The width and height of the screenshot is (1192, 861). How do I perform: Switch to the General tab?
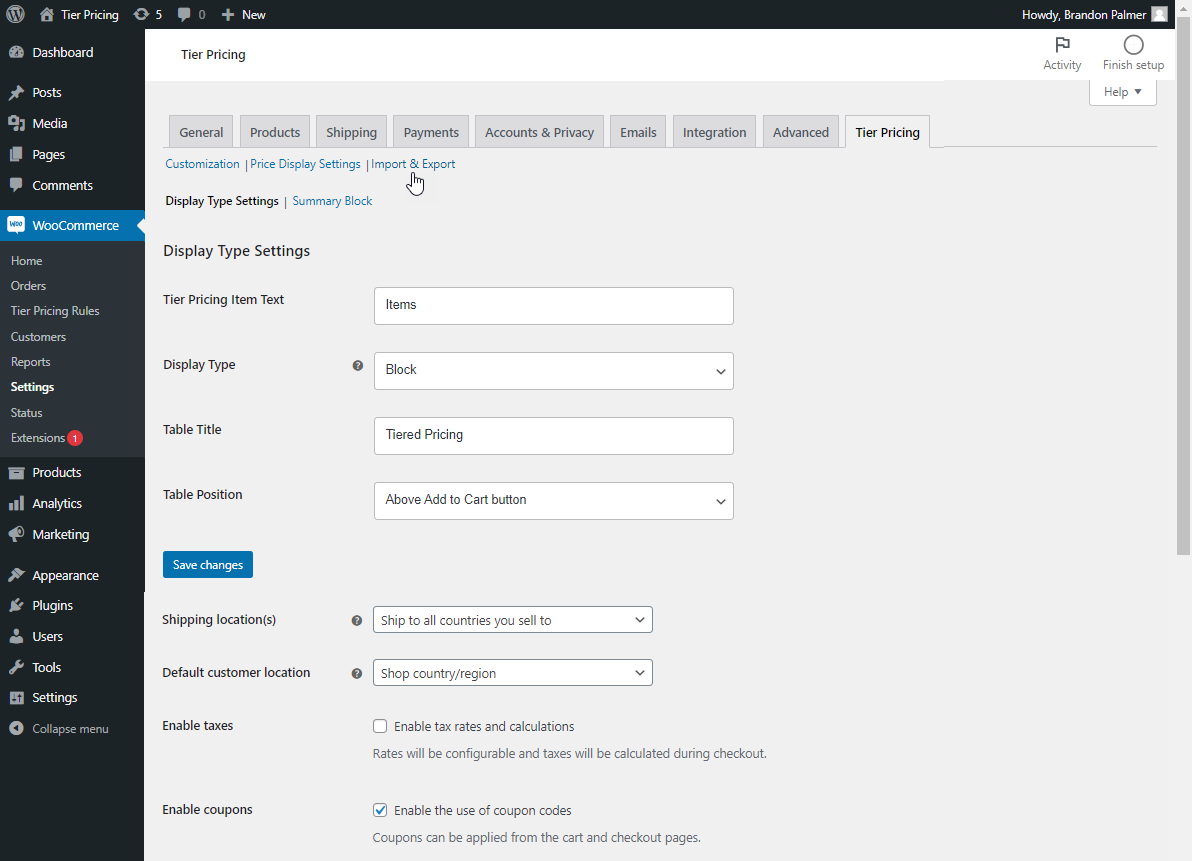[x=201, y=132]
